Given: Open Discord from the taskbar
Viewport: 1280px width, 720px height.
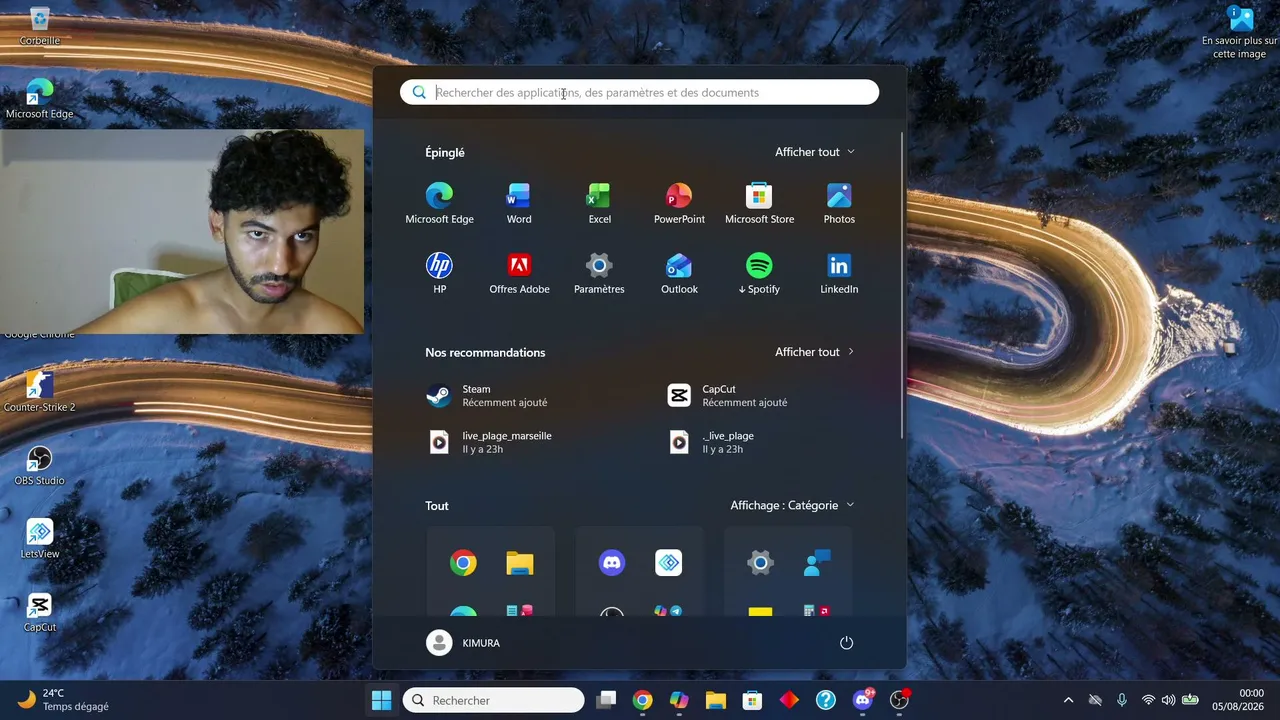Looking at the screenshot, I should click(x=863, y=700).
